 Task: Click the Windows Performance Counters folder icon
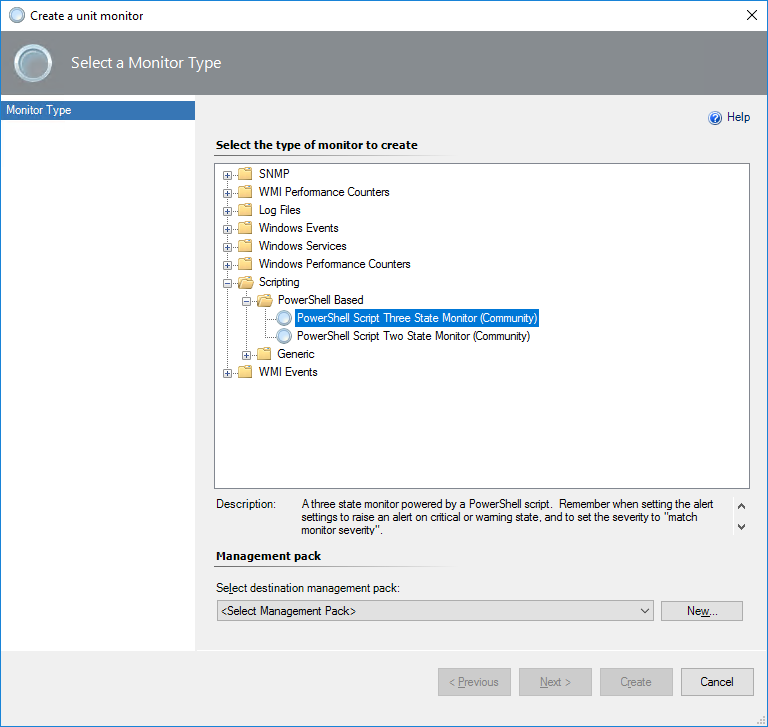pyautogui.click(x=245, y=265)
